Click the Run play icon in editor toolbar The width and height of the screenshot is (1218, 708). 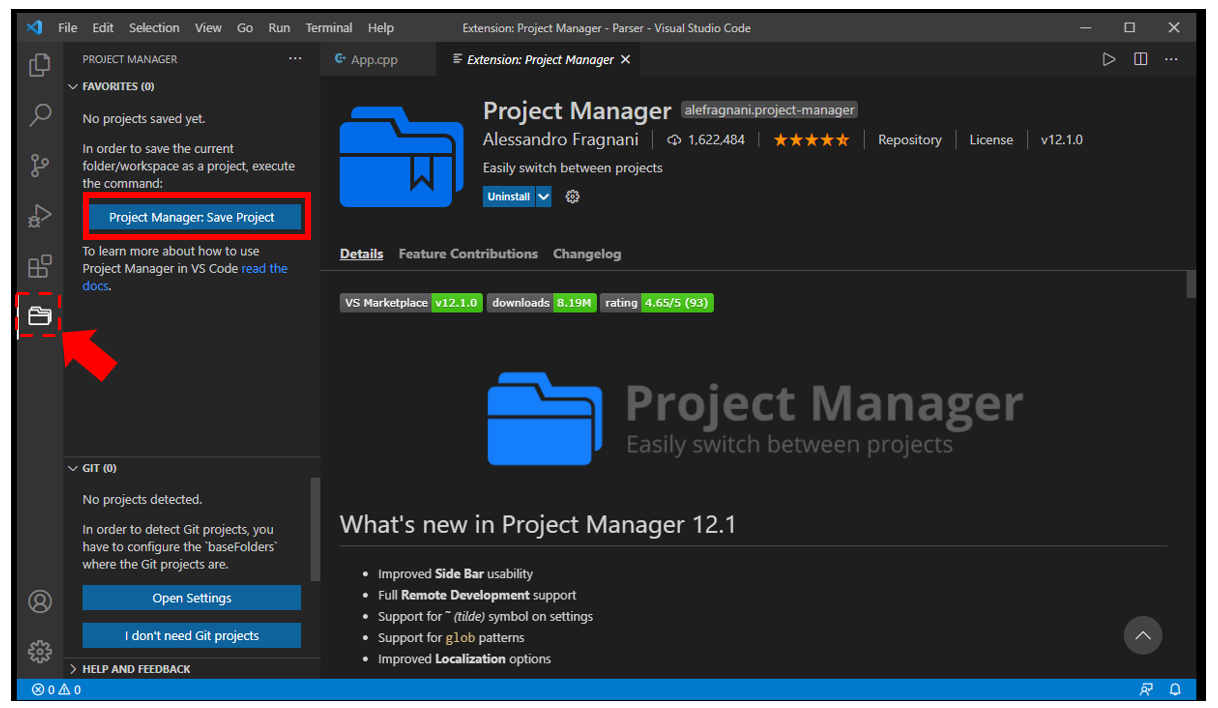[1109, 59]
